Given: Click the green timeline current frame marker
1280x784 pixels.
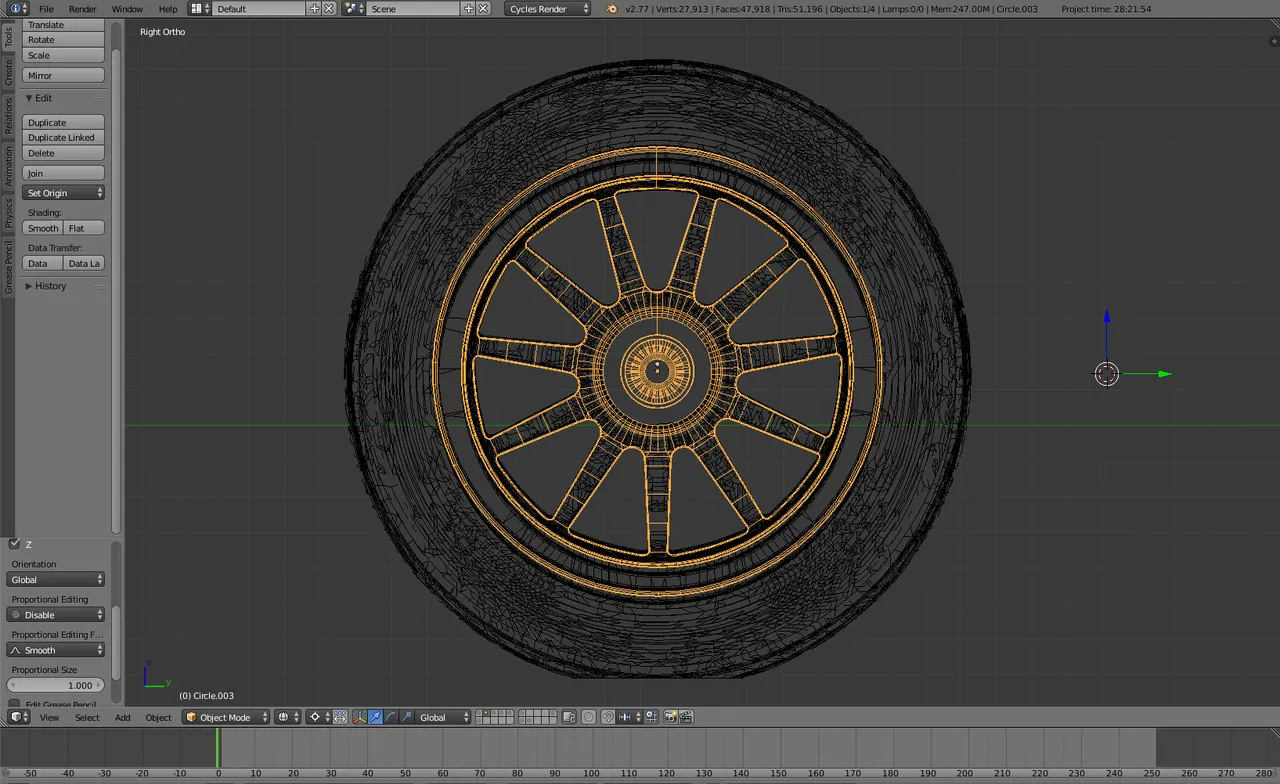Looking at the screenshot, I should [x=217, y=748].
